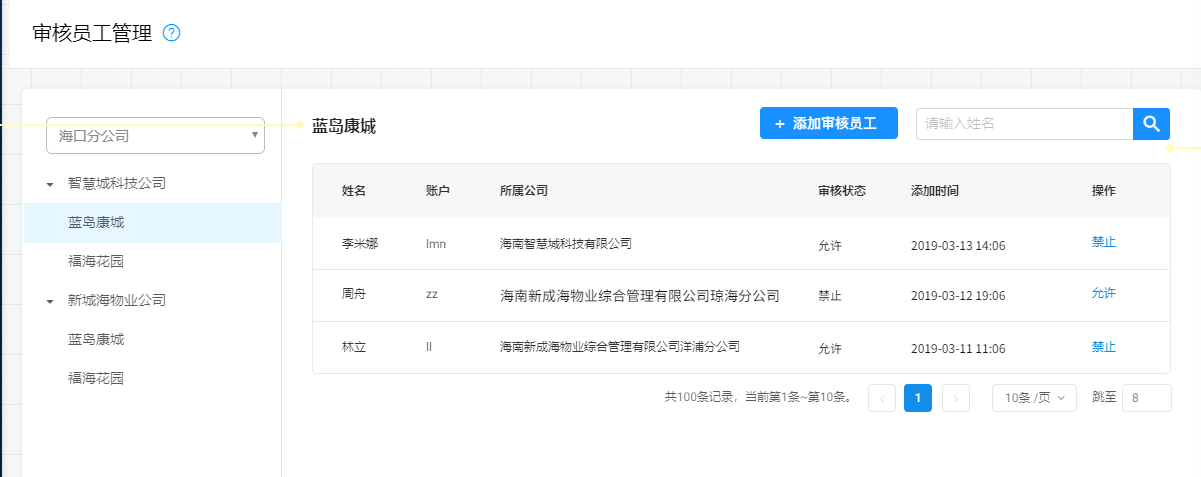Click the 跳至 page jump input
Image resolution: width=1201 pixels, height=477 pixels.
[1146, 398]
